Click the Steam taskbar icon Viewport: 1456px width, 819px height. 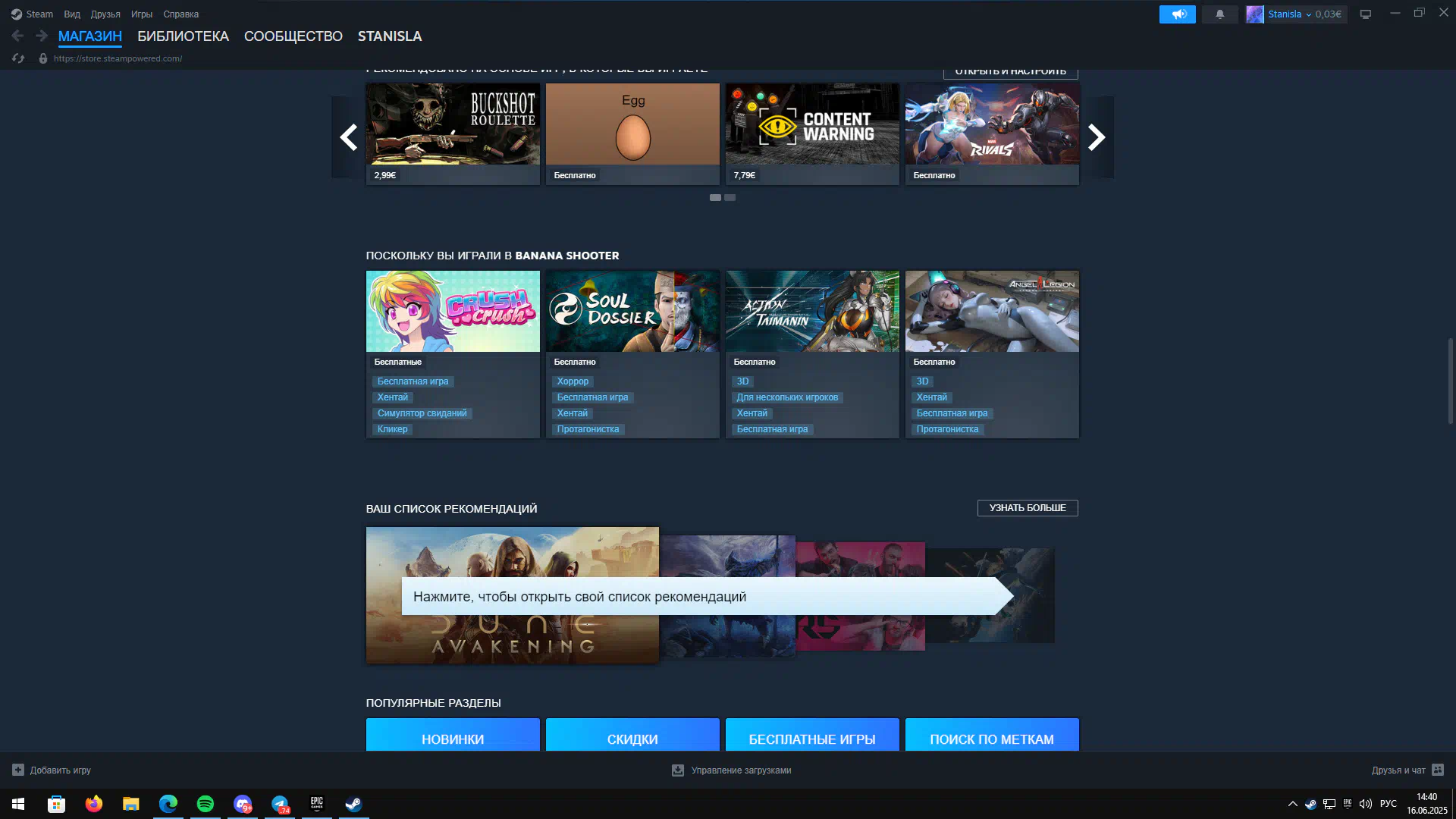353,804
